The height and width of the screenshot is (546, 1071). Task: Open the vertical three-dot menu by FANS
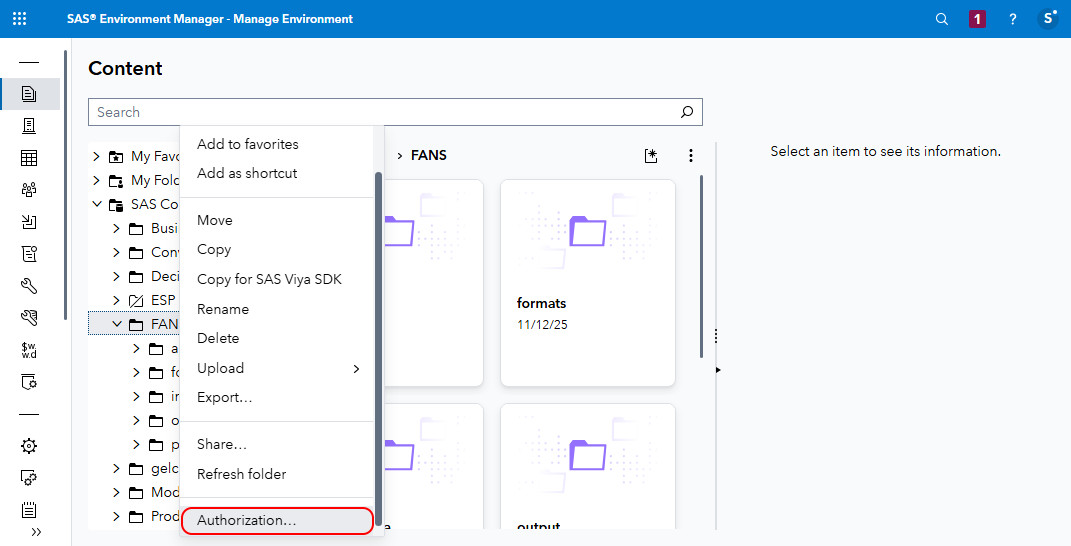(691, 156)
